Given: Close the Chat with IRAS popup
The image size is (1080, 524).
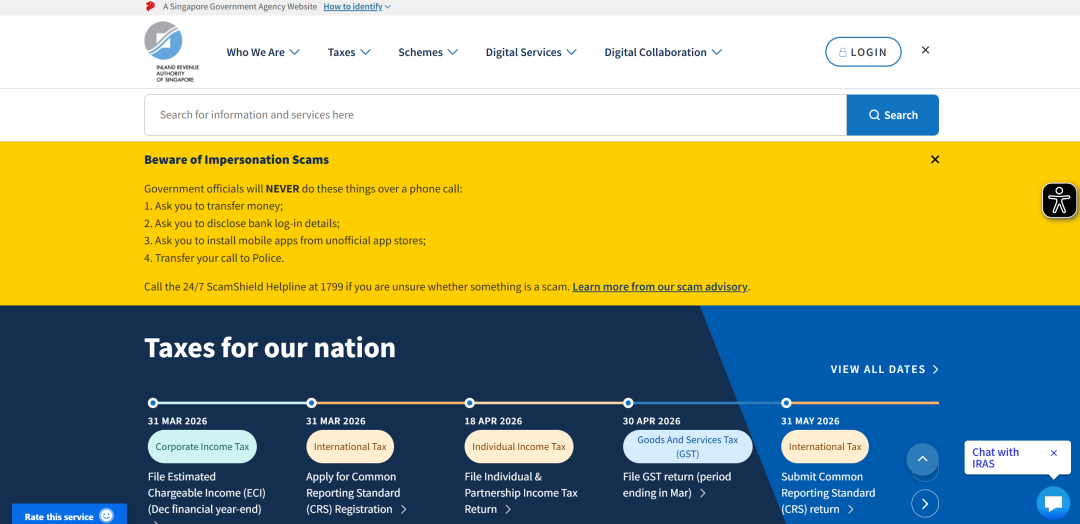Looking at the screenshot, I should (x=1053, y=453).
